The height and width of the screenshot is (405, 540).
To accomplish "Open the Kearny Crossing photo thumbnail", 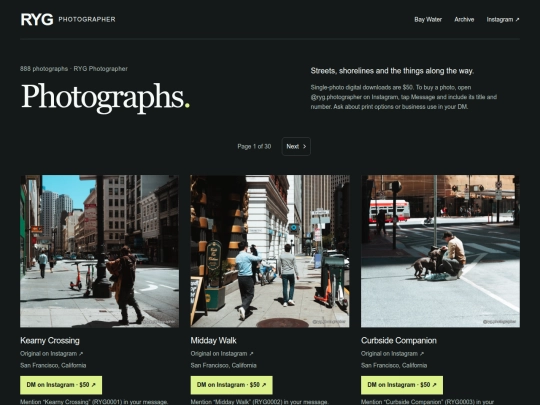I will pyautogui.click(x=100, y=251).
